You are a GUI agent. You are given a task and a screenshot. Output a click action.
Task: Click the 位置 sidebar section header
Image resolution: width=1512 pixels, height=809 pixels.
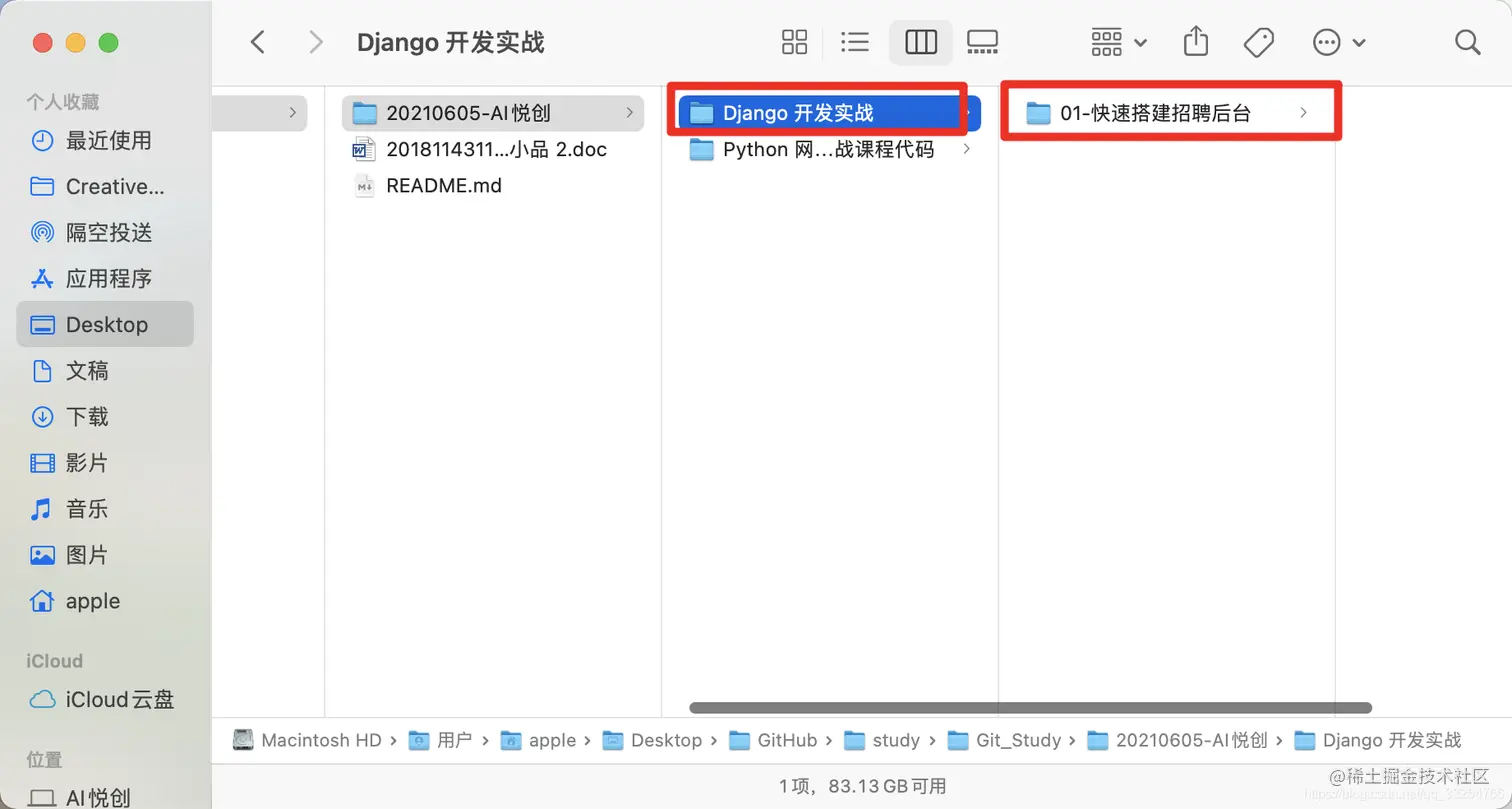[x=44, y=759]
